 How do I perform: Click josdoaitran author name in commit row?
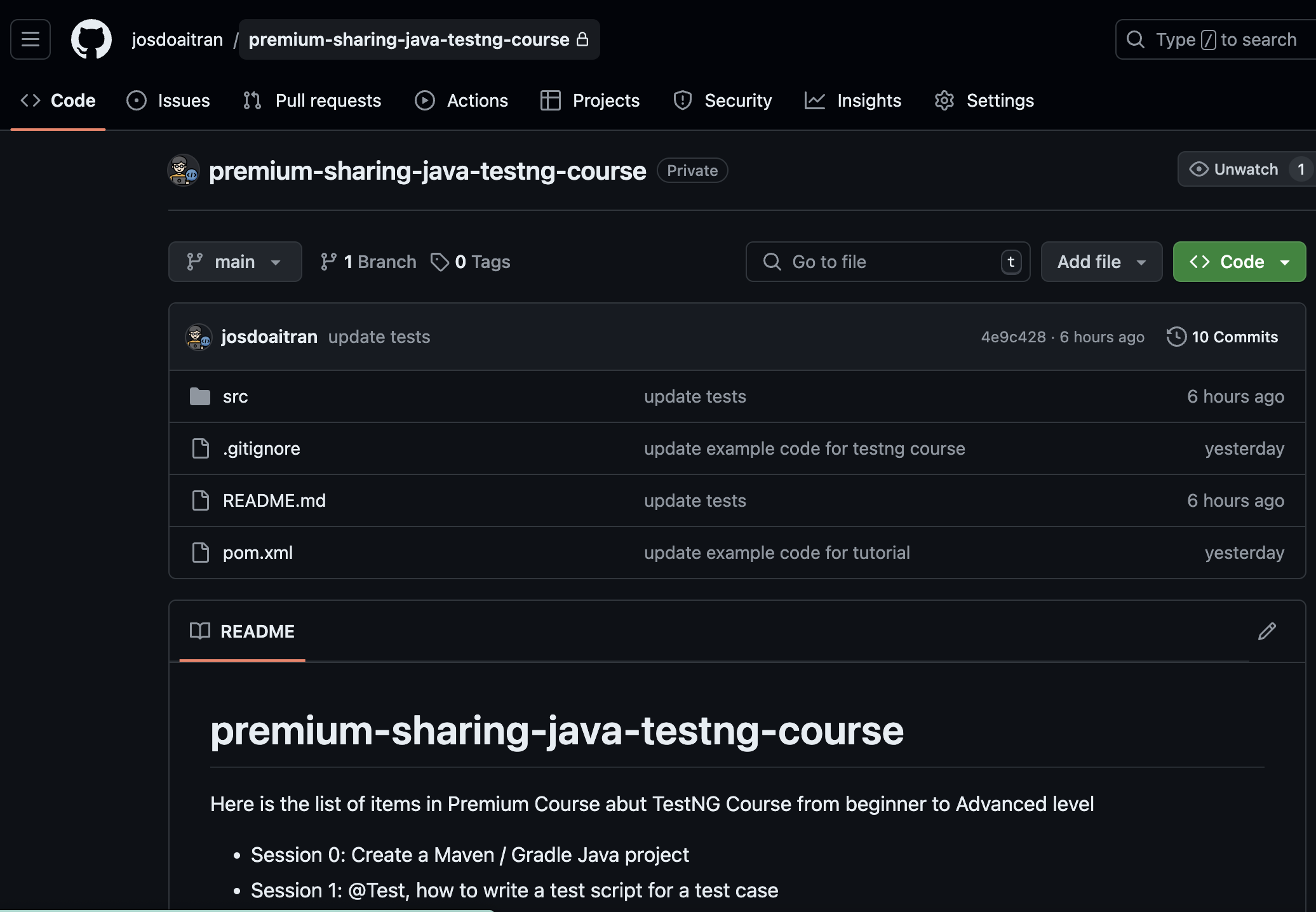(269, 337)
